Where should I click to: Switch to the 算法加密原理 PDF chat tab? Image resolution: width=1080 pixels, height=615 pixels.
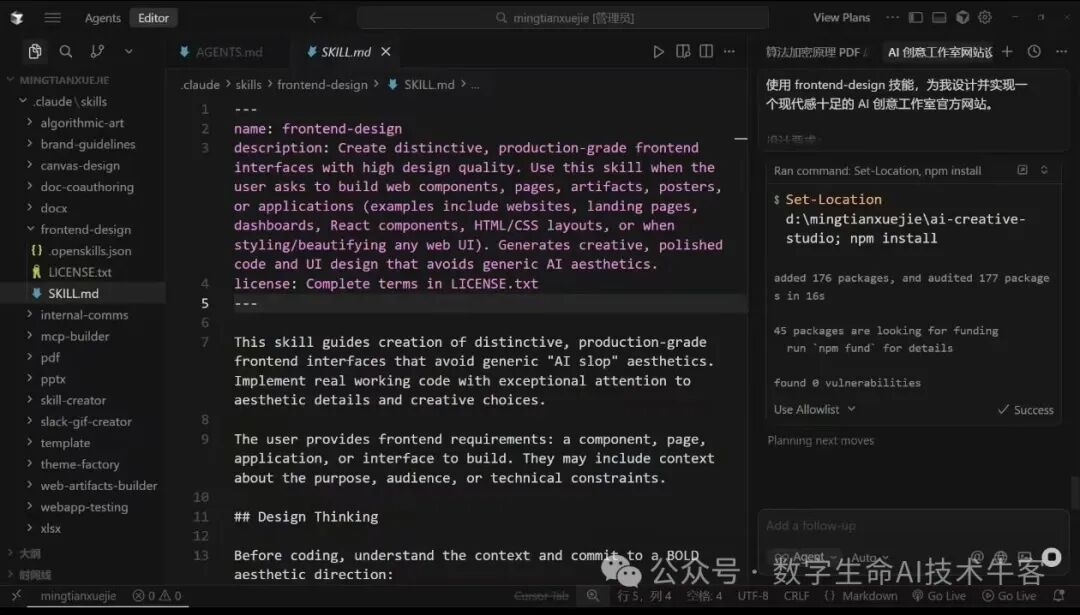pyautogui.click(x=817, y=52)
